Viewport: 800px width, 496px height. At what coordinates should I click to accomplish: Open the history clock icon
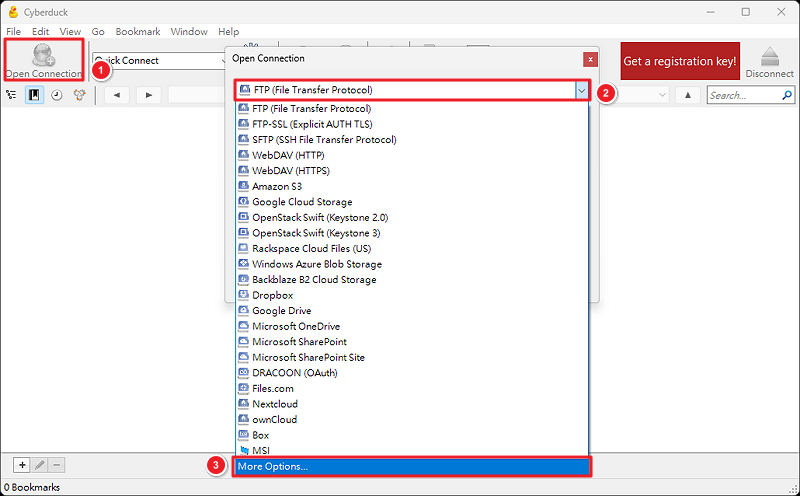click(57, 95)
